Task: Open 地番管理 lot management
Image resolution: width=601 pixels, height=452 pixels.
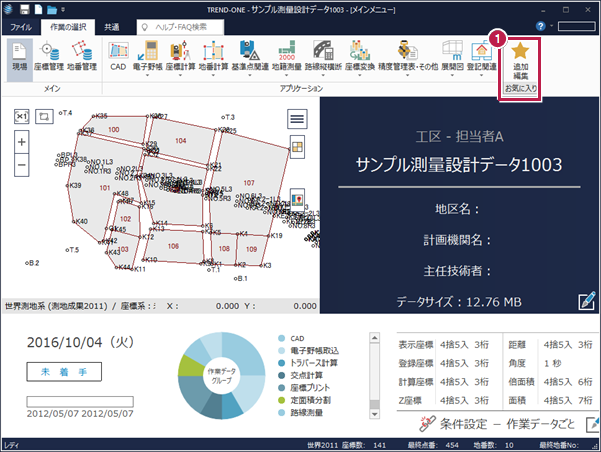Action: tap(82, 58)
